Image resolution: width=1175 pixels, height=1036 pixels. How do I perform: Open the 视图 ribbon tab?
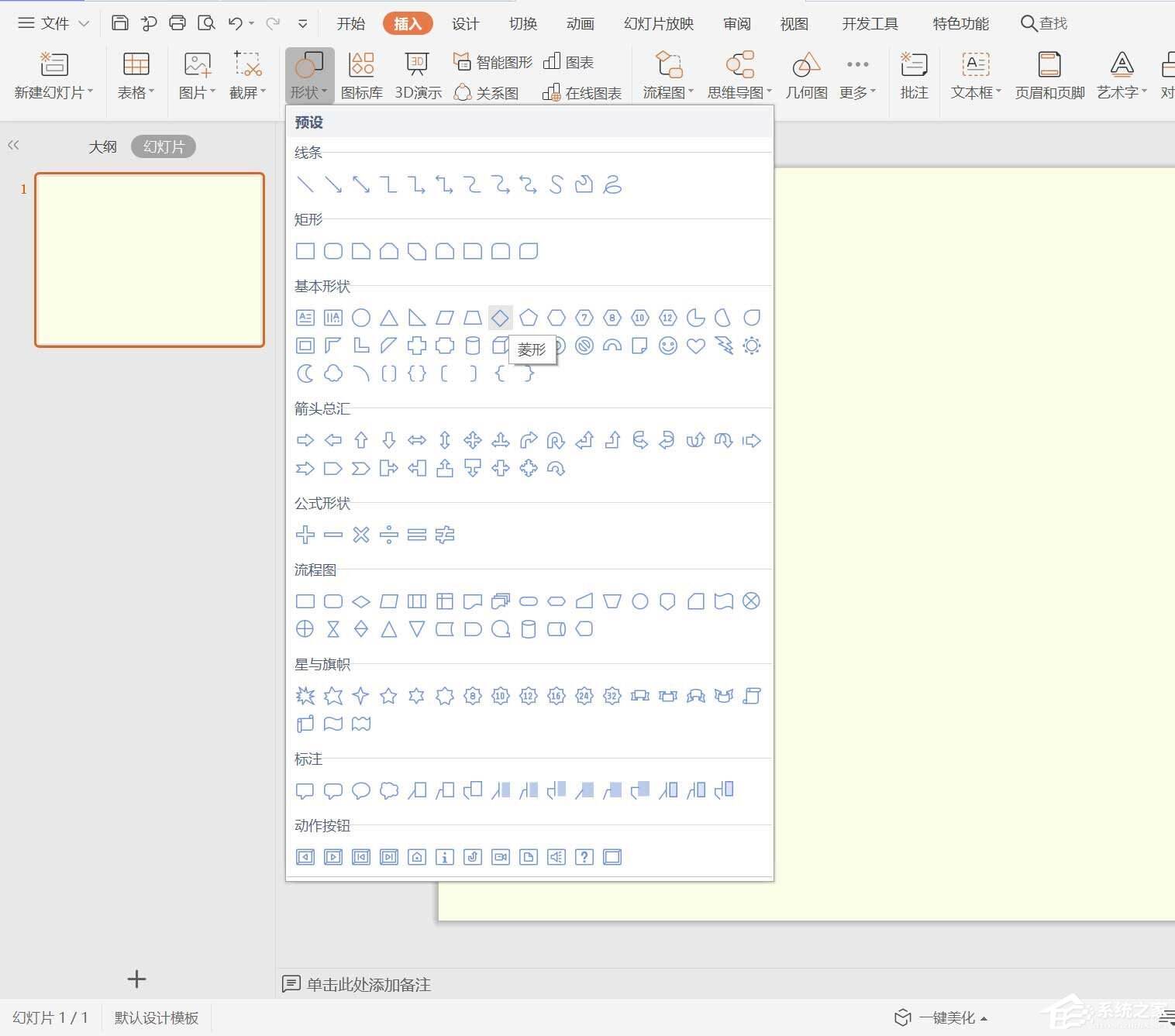(x=794, y=23)
